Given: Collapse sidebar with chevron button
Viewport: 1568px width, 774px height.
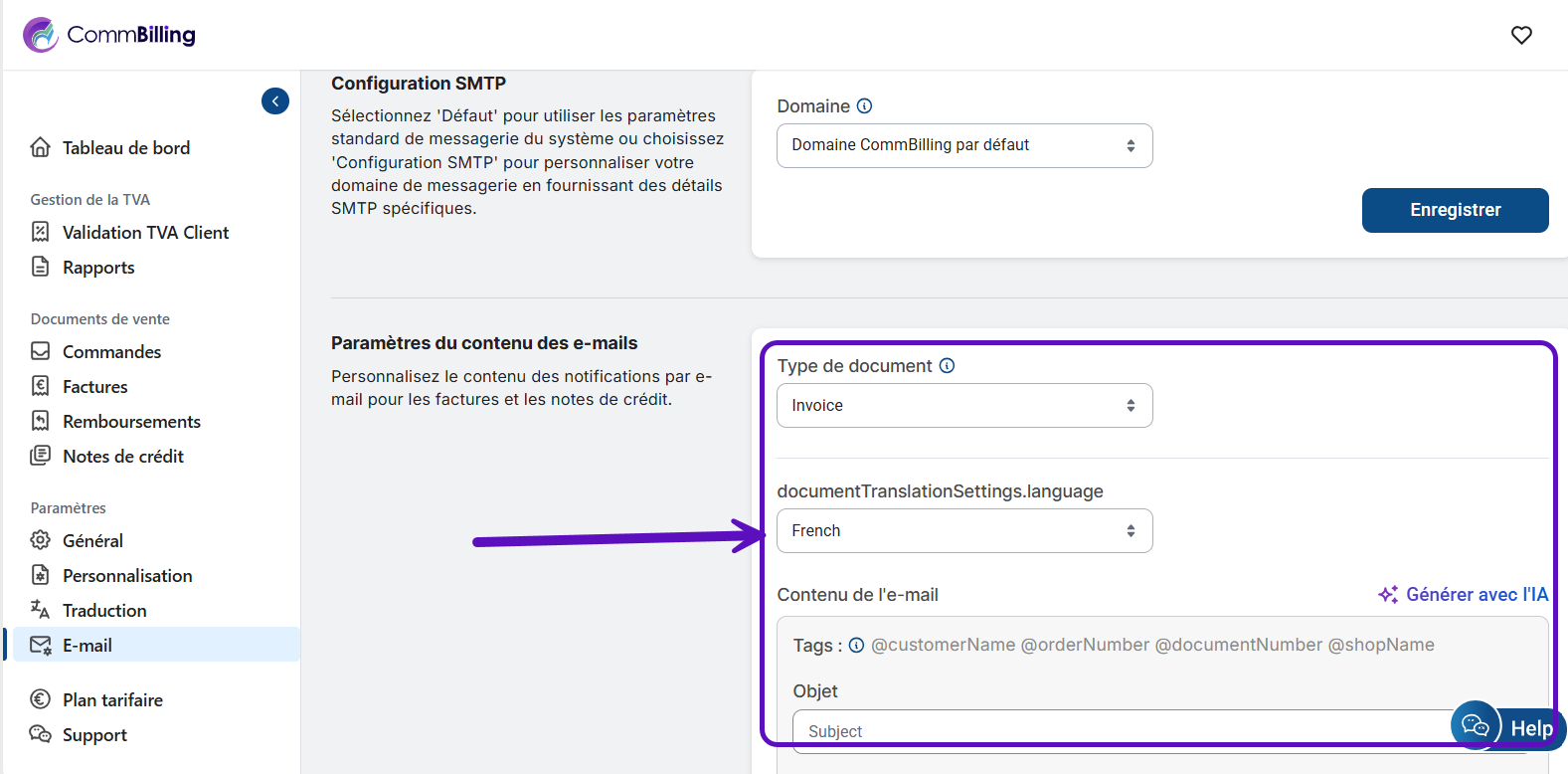Looking at the screenshot, I should 275,101.
